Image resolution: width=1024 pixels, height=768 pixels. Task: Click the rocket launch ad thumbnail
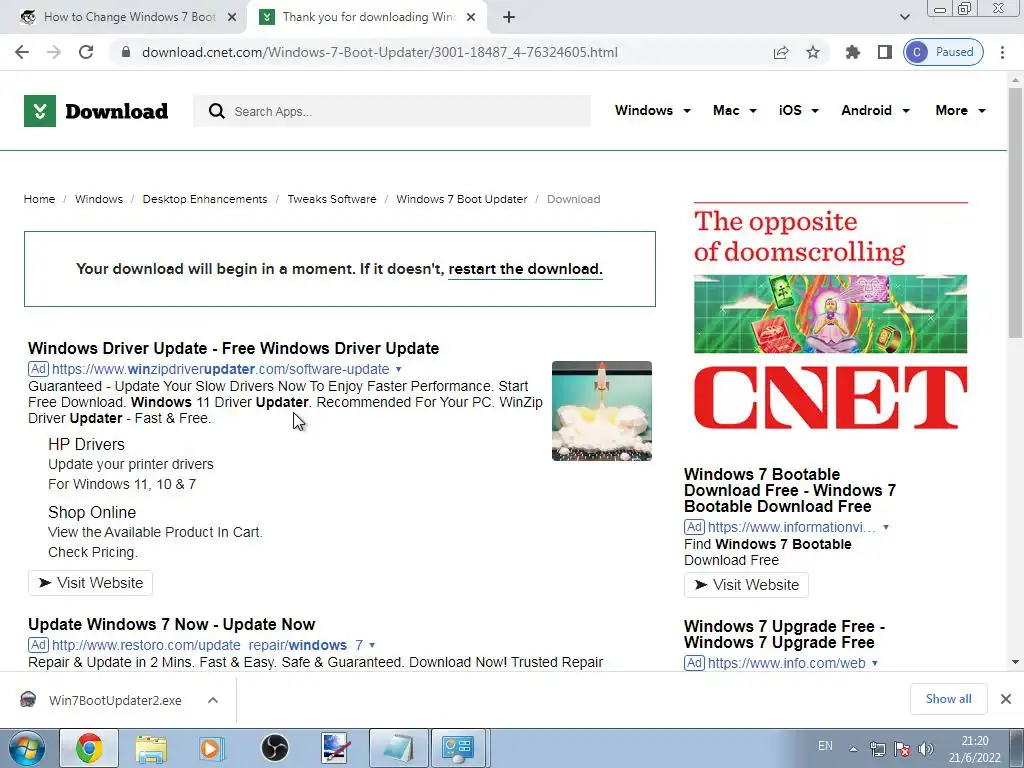(601, 411)
